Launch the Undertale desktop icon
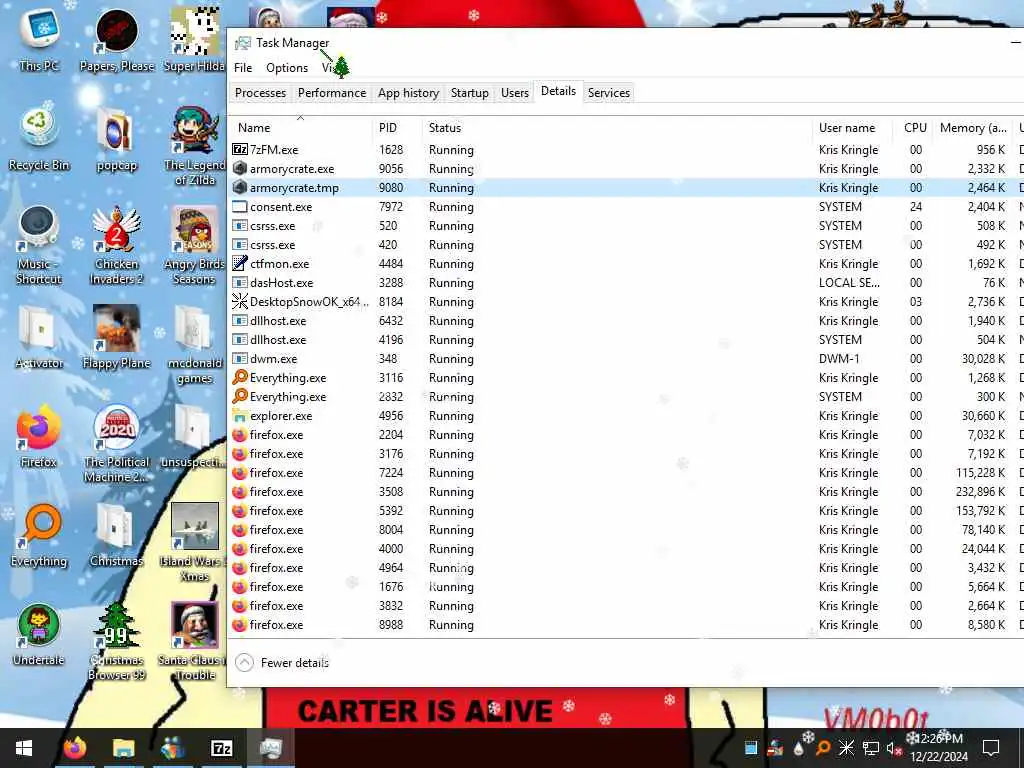1024x768 pixels. tap(39, 633)
